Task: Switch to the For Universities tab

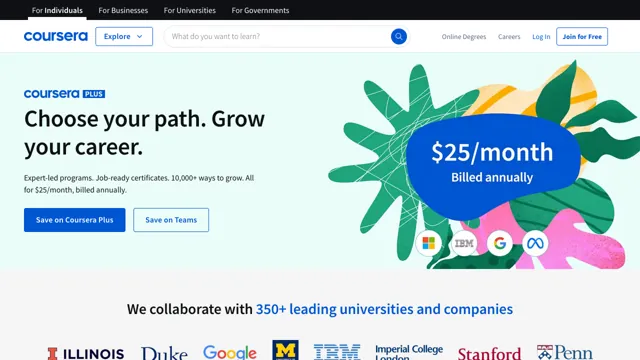Action: pos(190,10)
